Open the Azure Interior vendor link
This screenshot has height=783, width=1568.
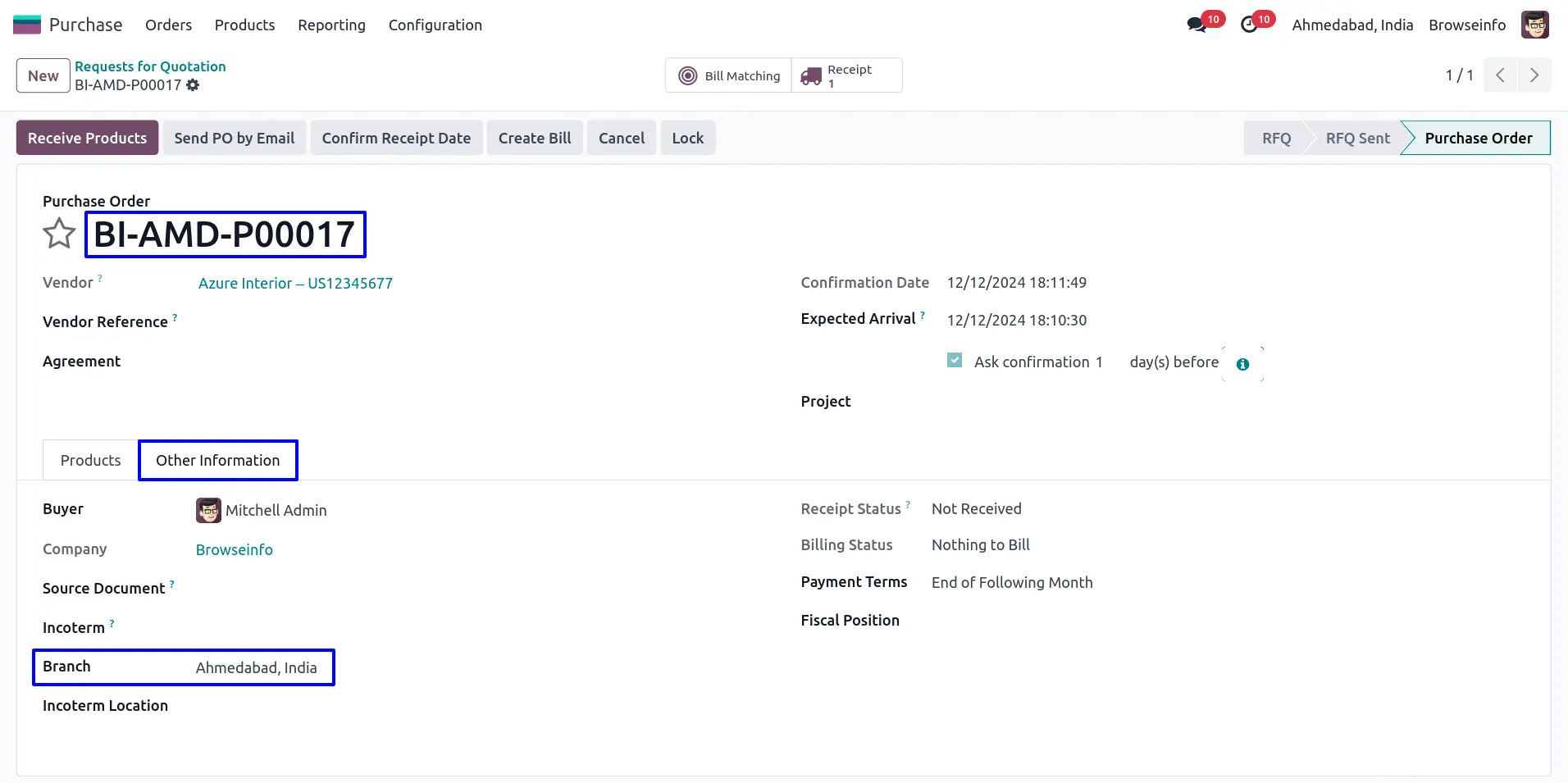295,283
